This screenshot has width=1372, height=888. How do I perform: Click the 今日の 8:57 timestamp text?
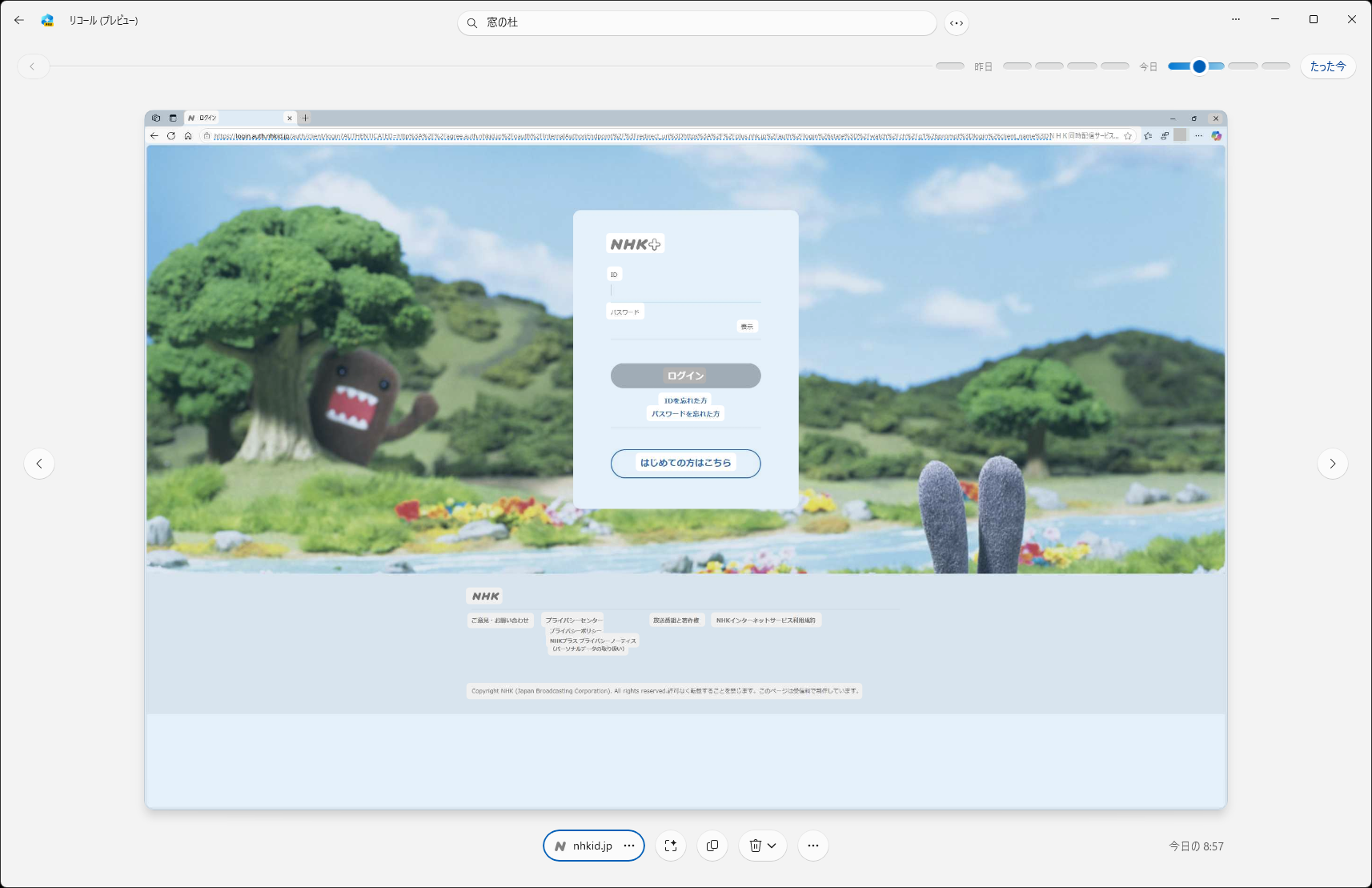coord(1196,846)
